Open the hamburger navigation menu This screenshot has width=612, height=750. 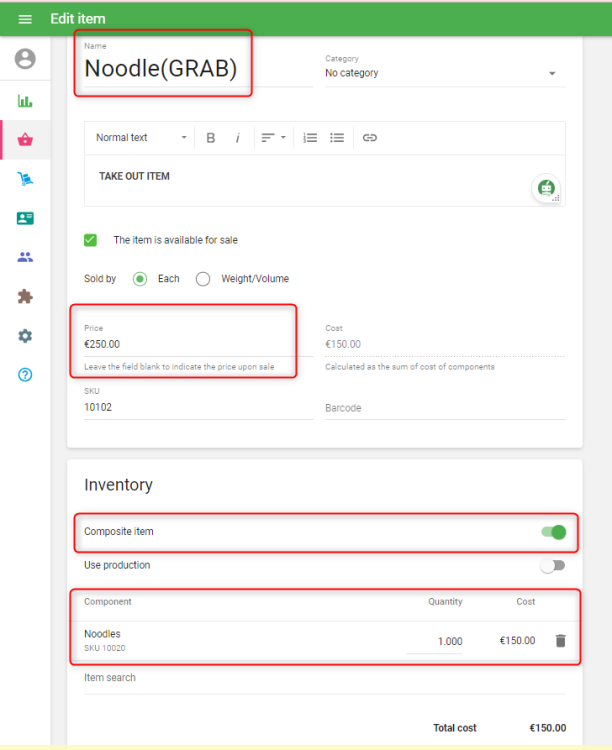point(25,19)
